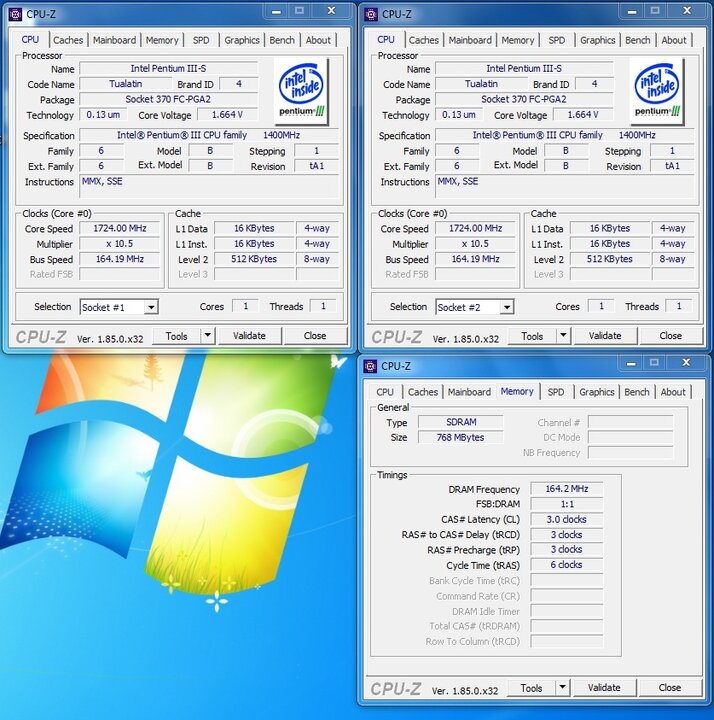Click the Tools button in the Socket #1 window
The height and width of the screenshot is (720, 714).
tap(177, 336)
